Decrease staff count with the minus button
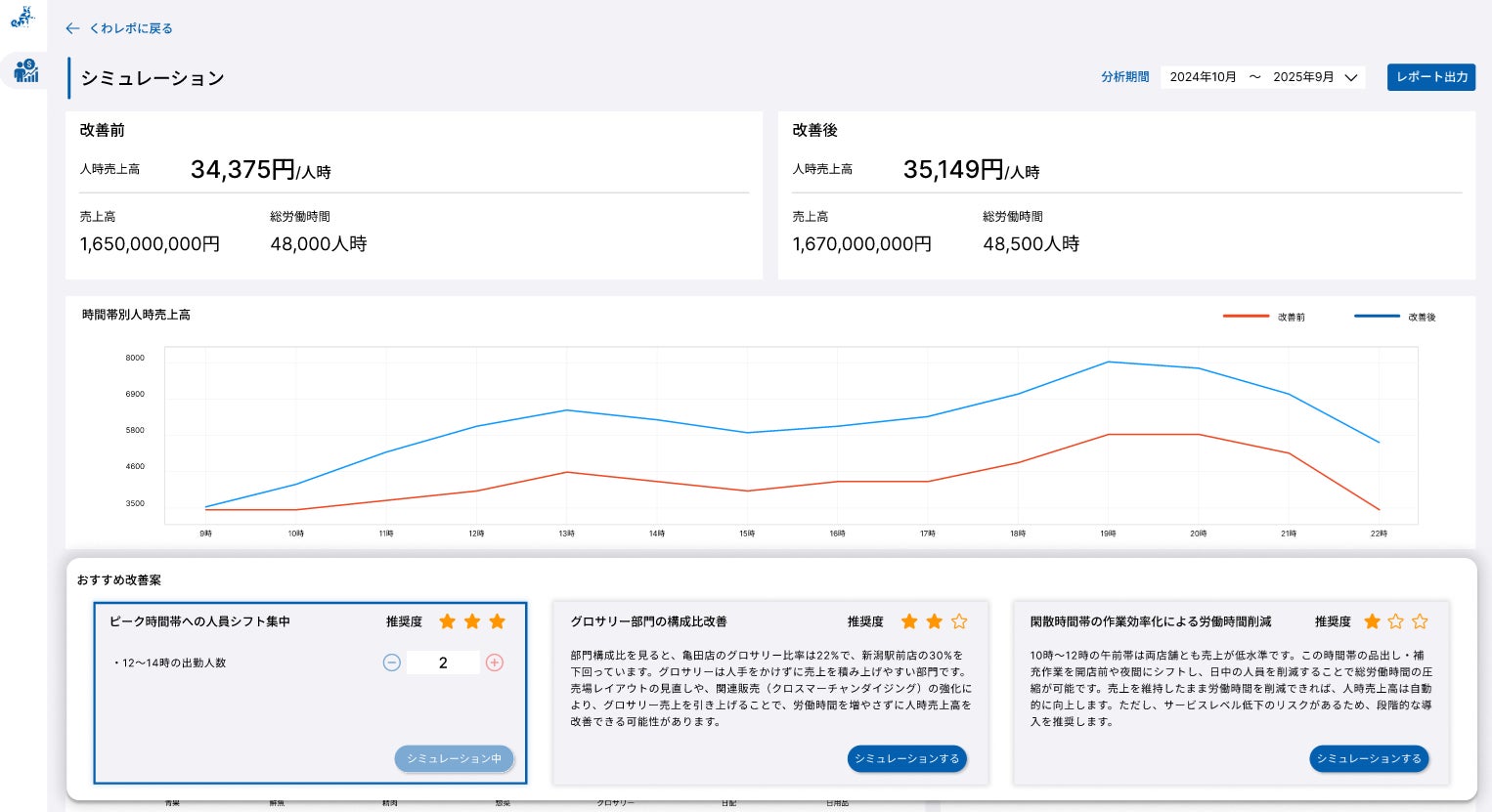This screenshot has height=812, width=1492. click(392, 662)
